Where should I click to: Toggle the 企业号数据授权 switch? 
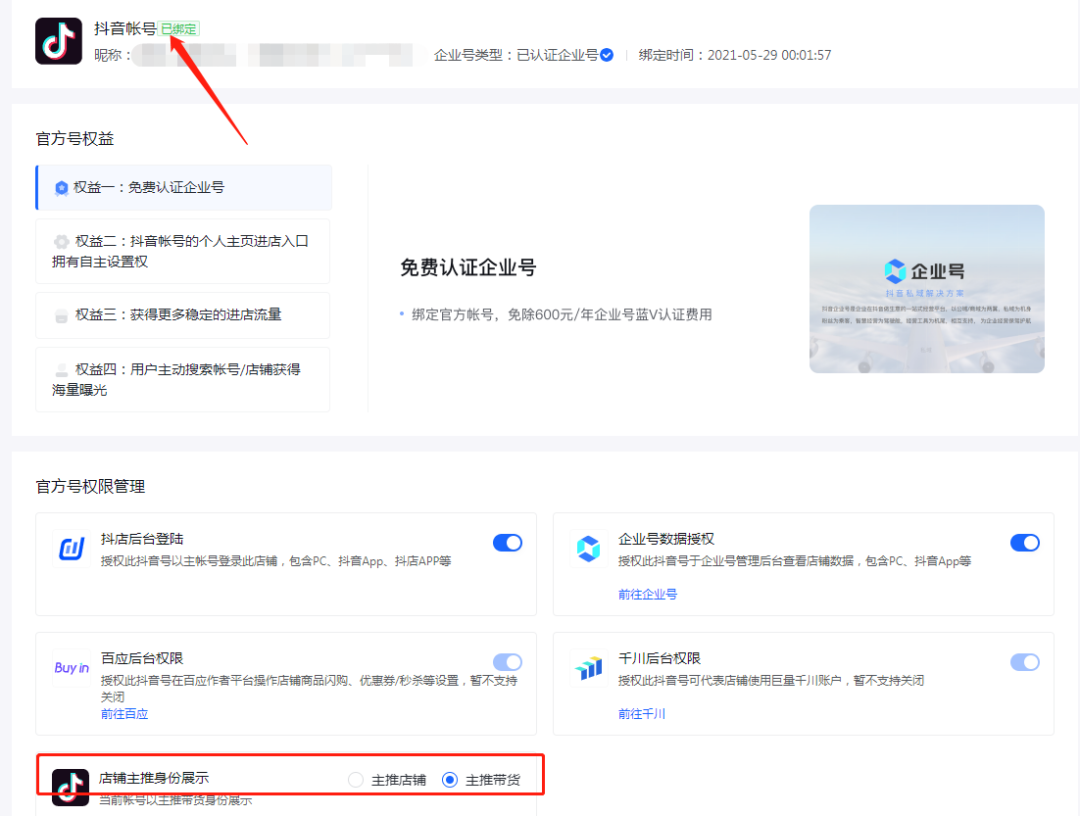1025,543
